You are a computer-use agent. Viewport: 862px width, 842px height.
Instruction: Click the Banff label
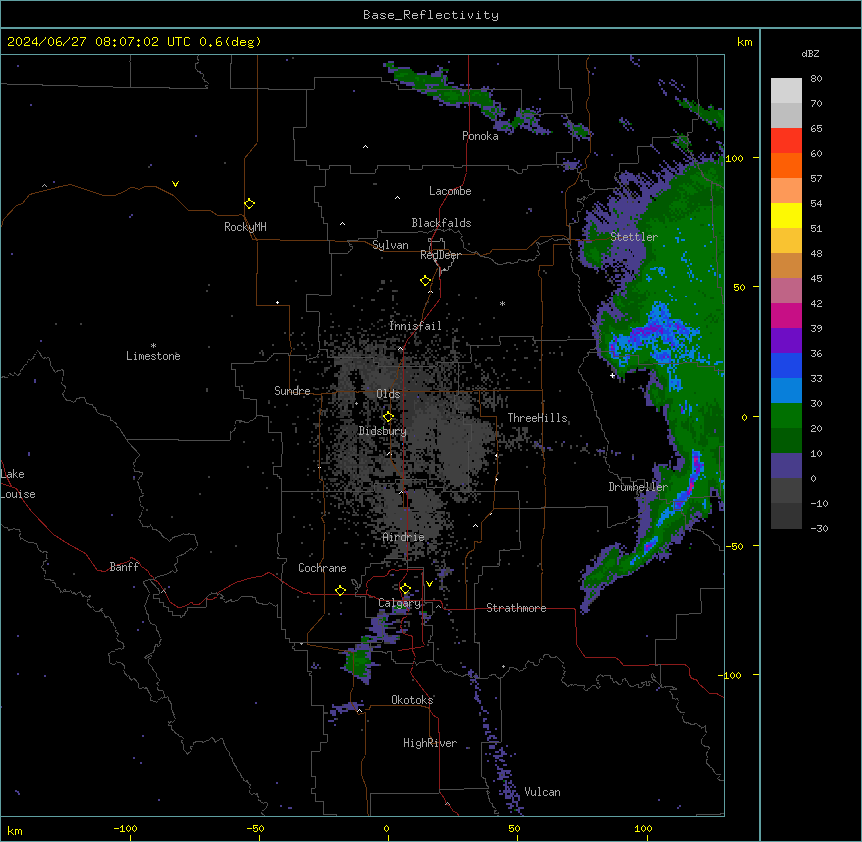124,567
